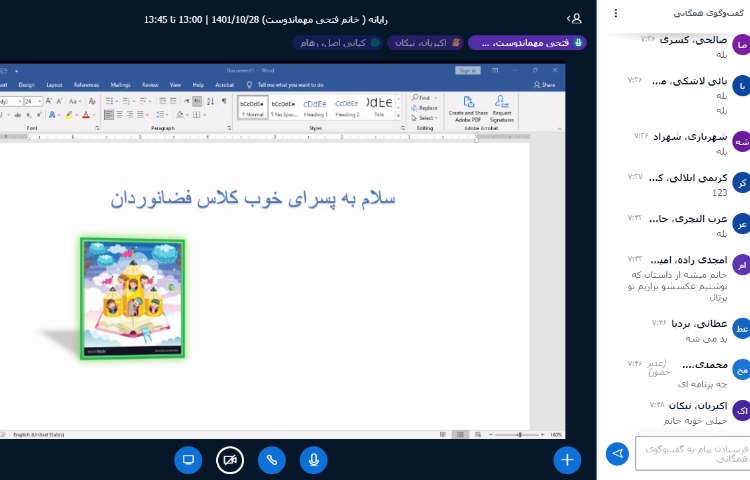
Task: Open the Change Case (Aa) dropdown
Action: pyautogui.click(x=74, y=101)
